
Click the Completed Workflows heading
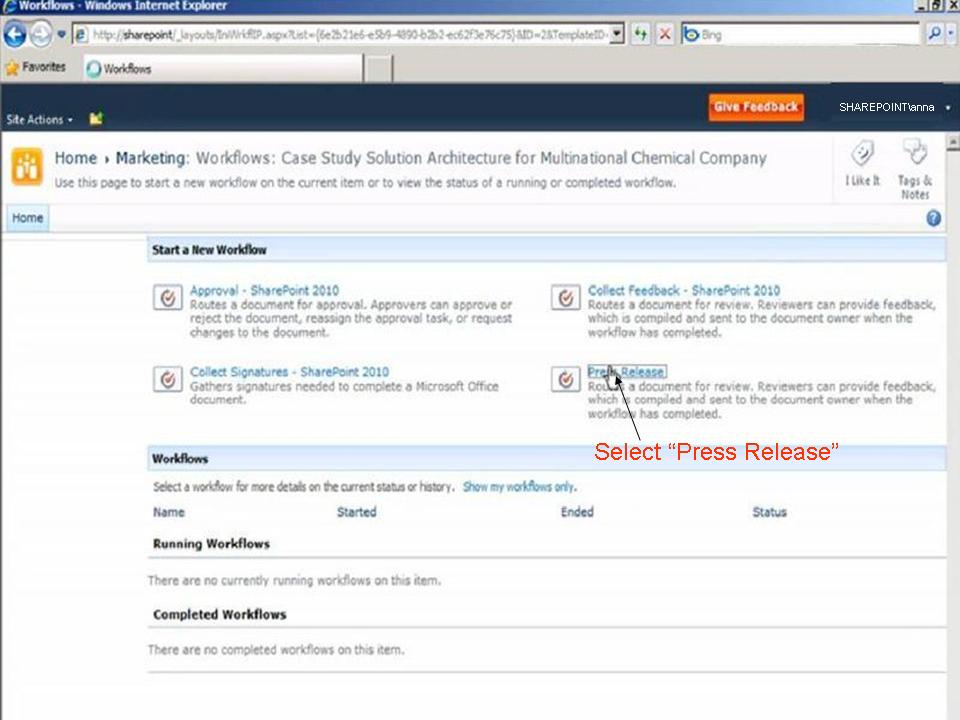pyautogui.click(x=220, y=615)
